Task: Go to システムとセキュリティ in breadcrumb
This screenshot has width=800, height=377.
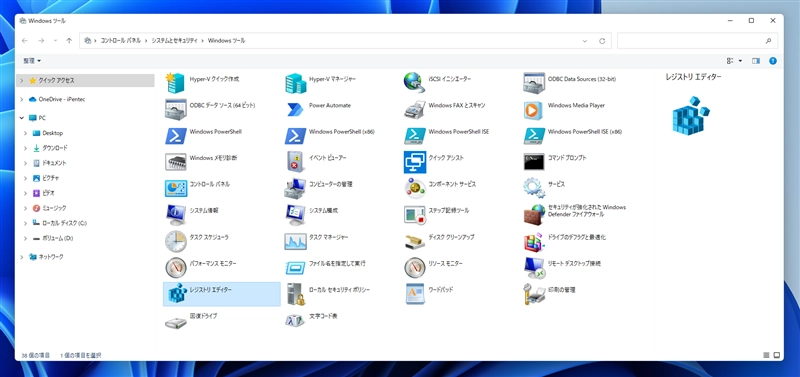Action: (x=174, y=40)
